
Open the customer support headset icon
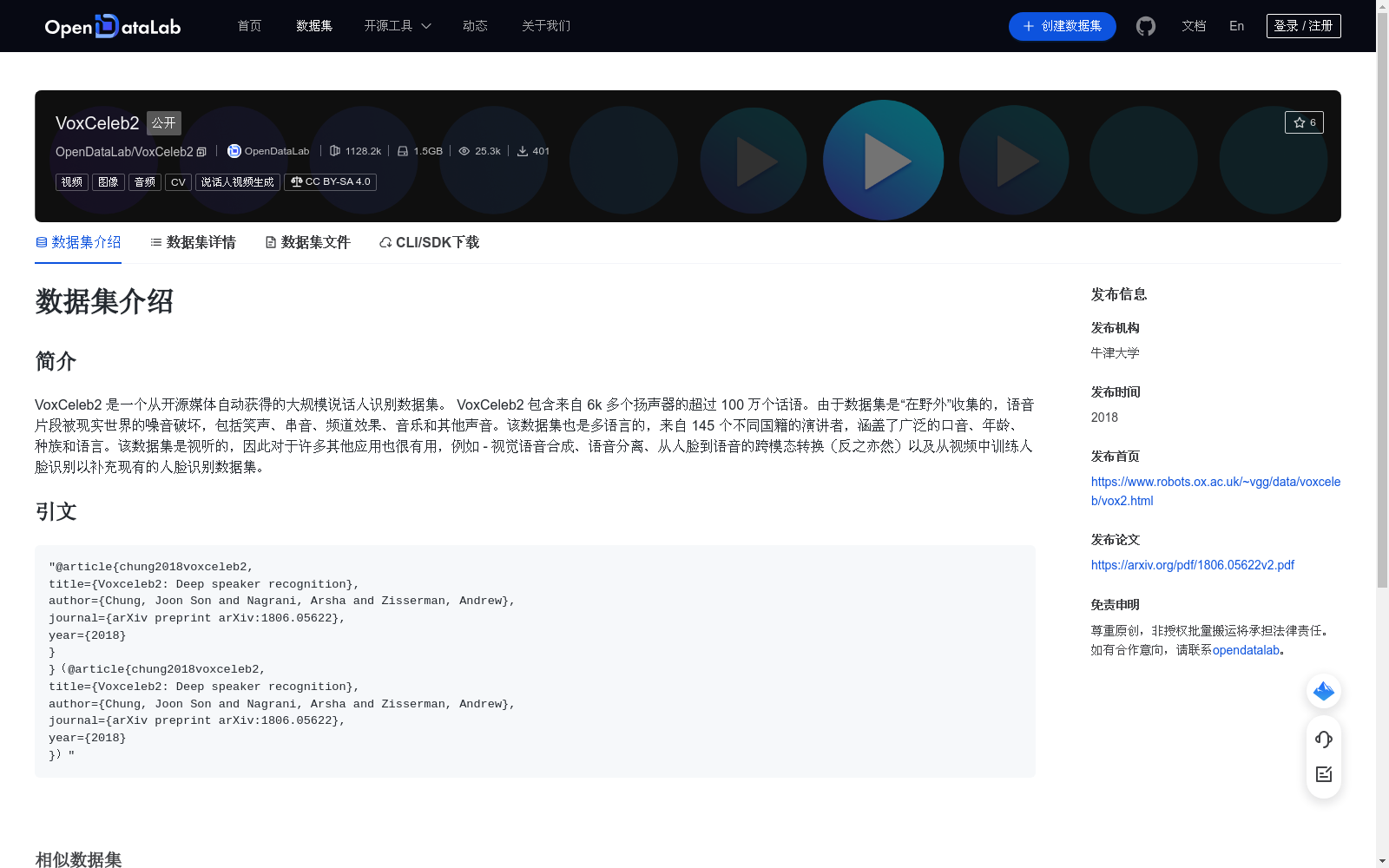click(x=1324, y=740)
